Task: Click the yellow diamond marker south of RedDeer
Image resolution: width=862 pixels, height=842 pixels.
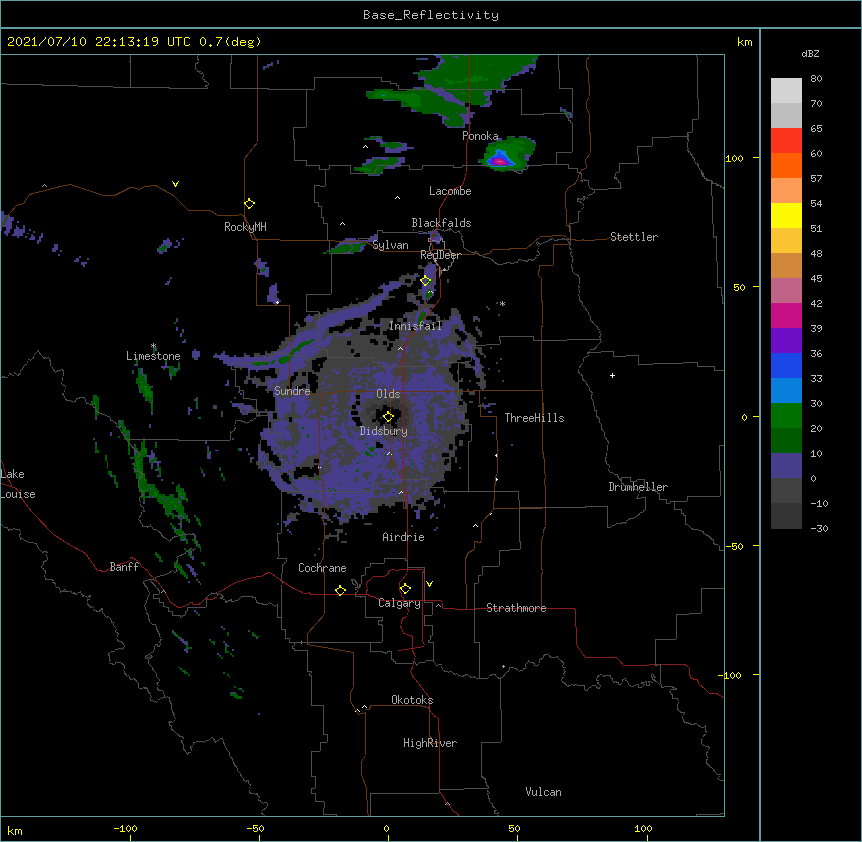Action: pyautogui.click(x=425, y=281)
